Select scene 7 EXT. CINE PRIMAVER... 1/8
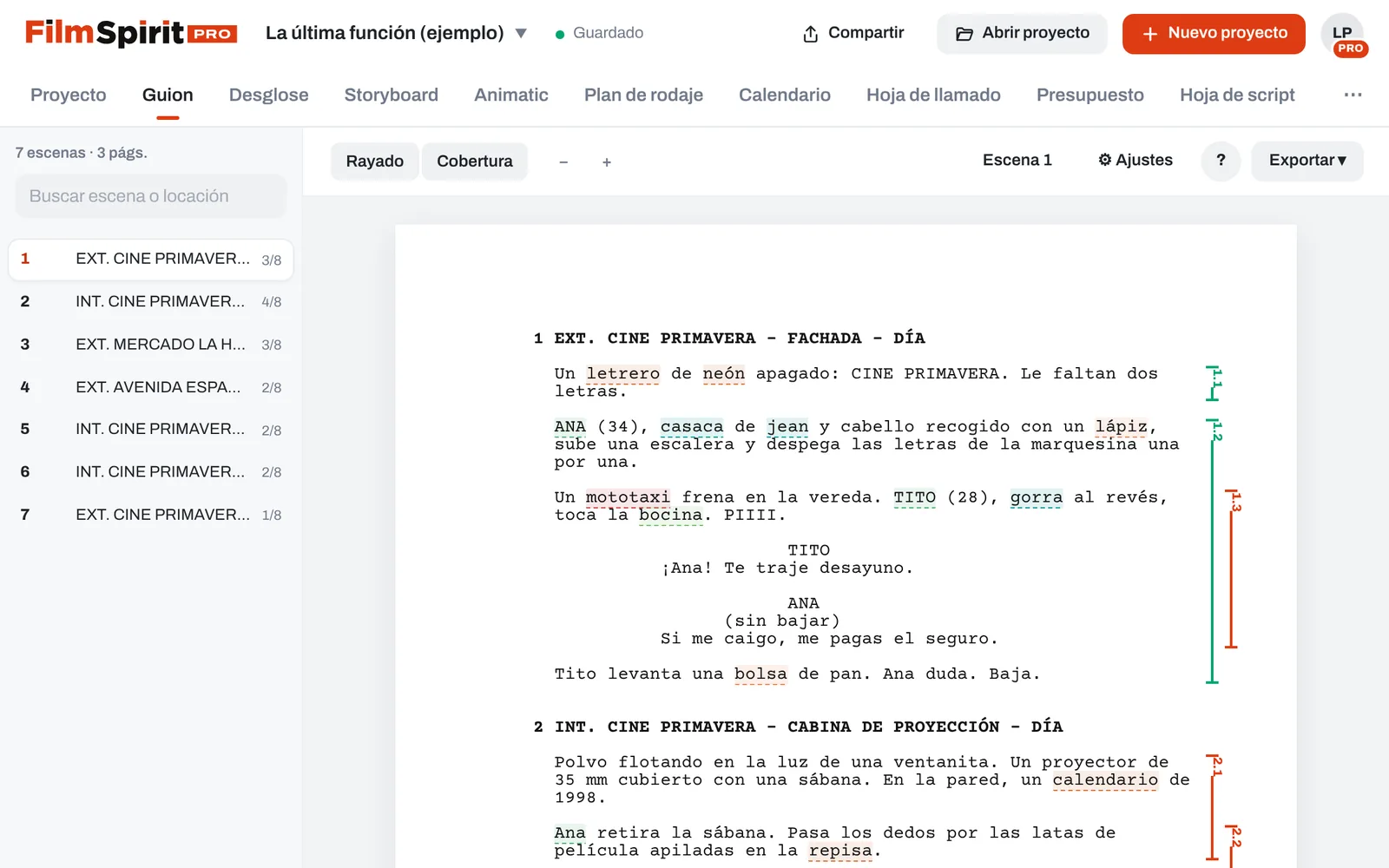The height and width of the screenshot is (868, 1389). (151, 515)
